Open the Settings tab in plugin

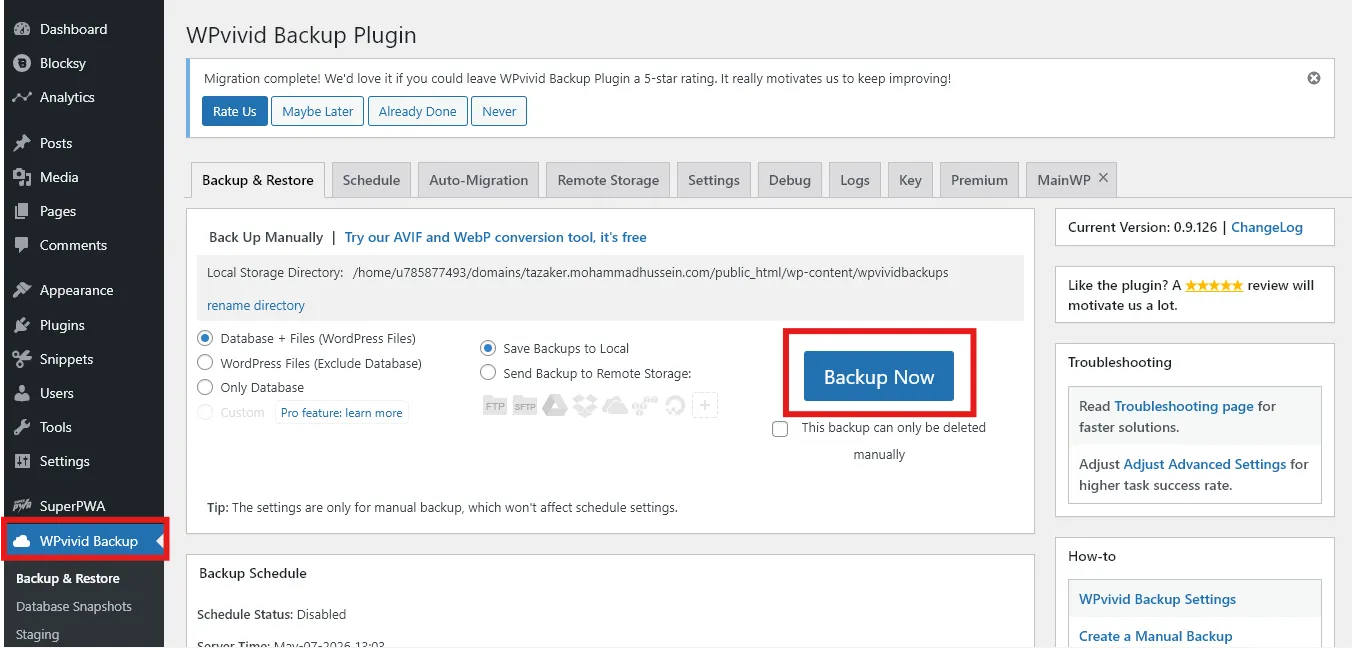[714, 180]
